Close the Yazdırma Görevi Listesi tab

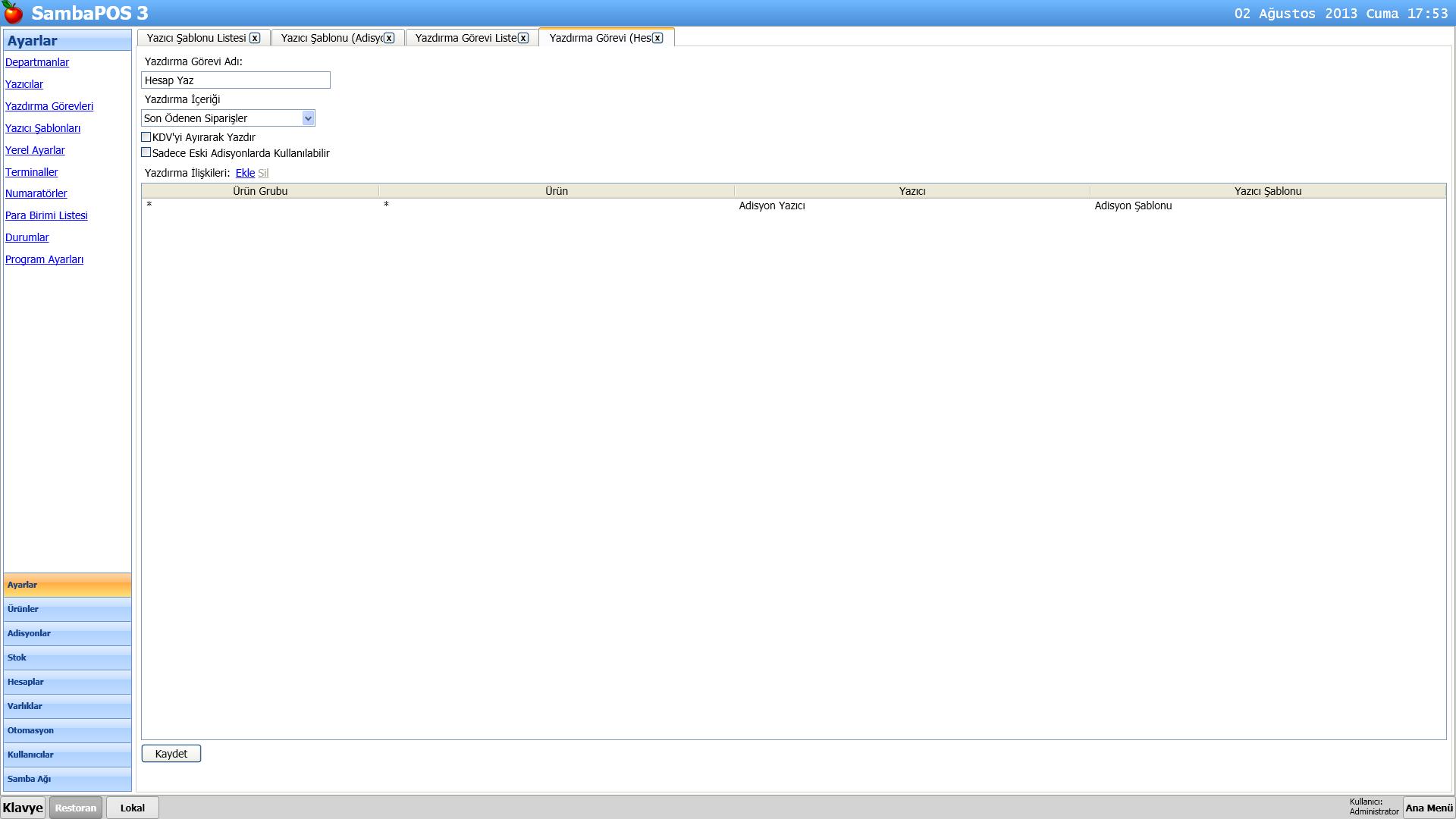pyautogui.click(x=523, y=38)
